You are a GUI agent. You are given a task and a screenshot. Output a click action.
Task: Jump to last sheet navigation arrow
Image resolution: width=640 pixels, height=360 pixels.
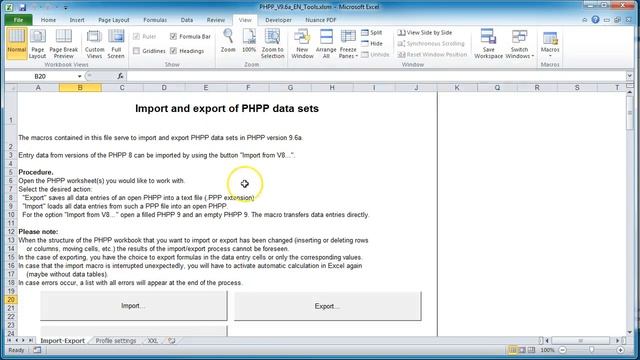point(30,340)
